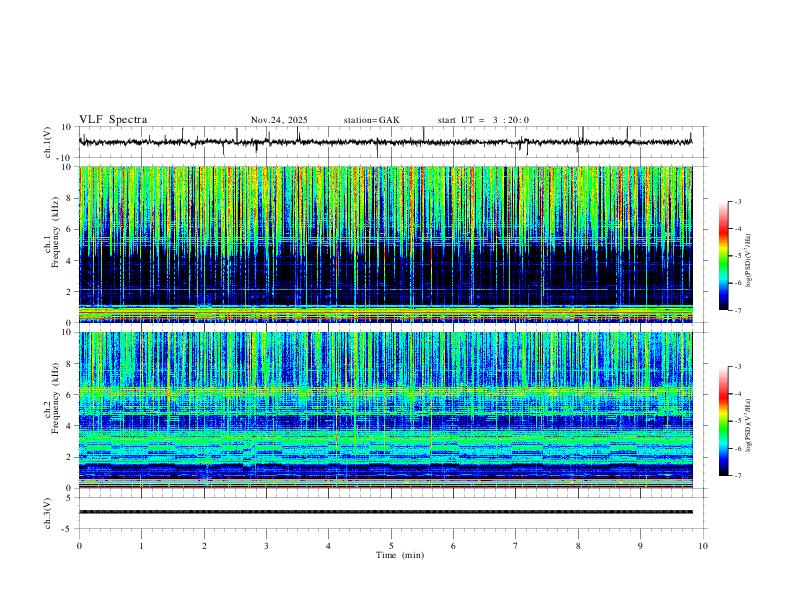
Task: Click the '-7' label on ch.2 colorbar
Action: [737, 476]
